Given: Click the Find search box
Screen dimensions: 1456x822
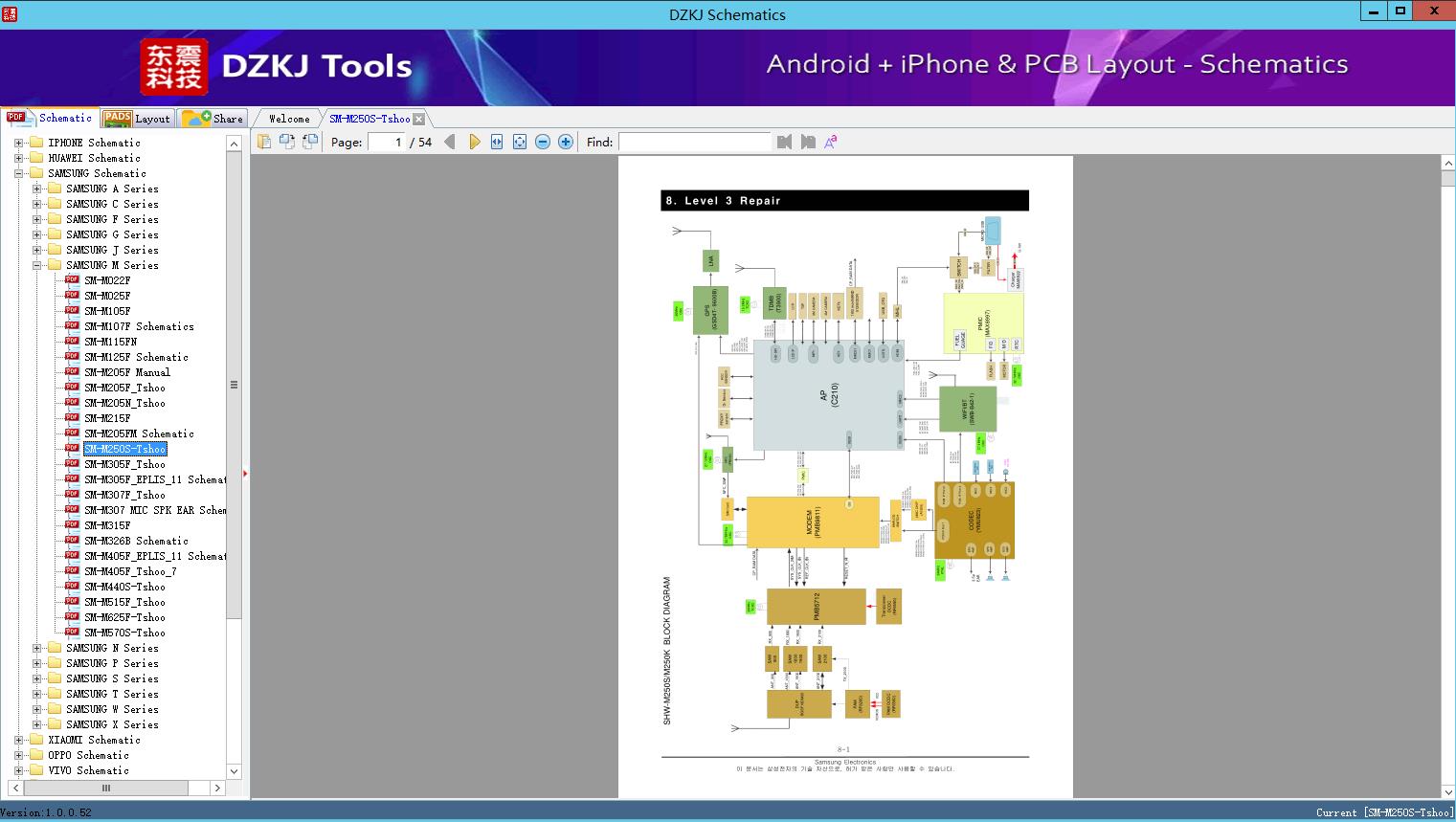Looking at the screenshot, I should [694, 142].
